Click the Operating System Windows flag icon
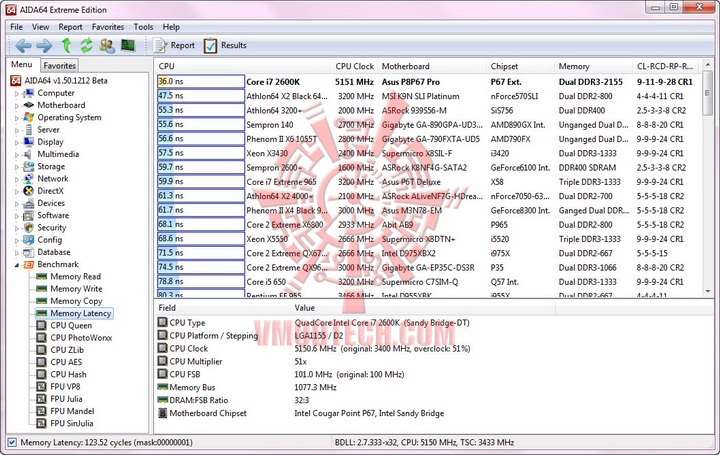This screenshot has height=455, width=720. click(x=29, y=118)
